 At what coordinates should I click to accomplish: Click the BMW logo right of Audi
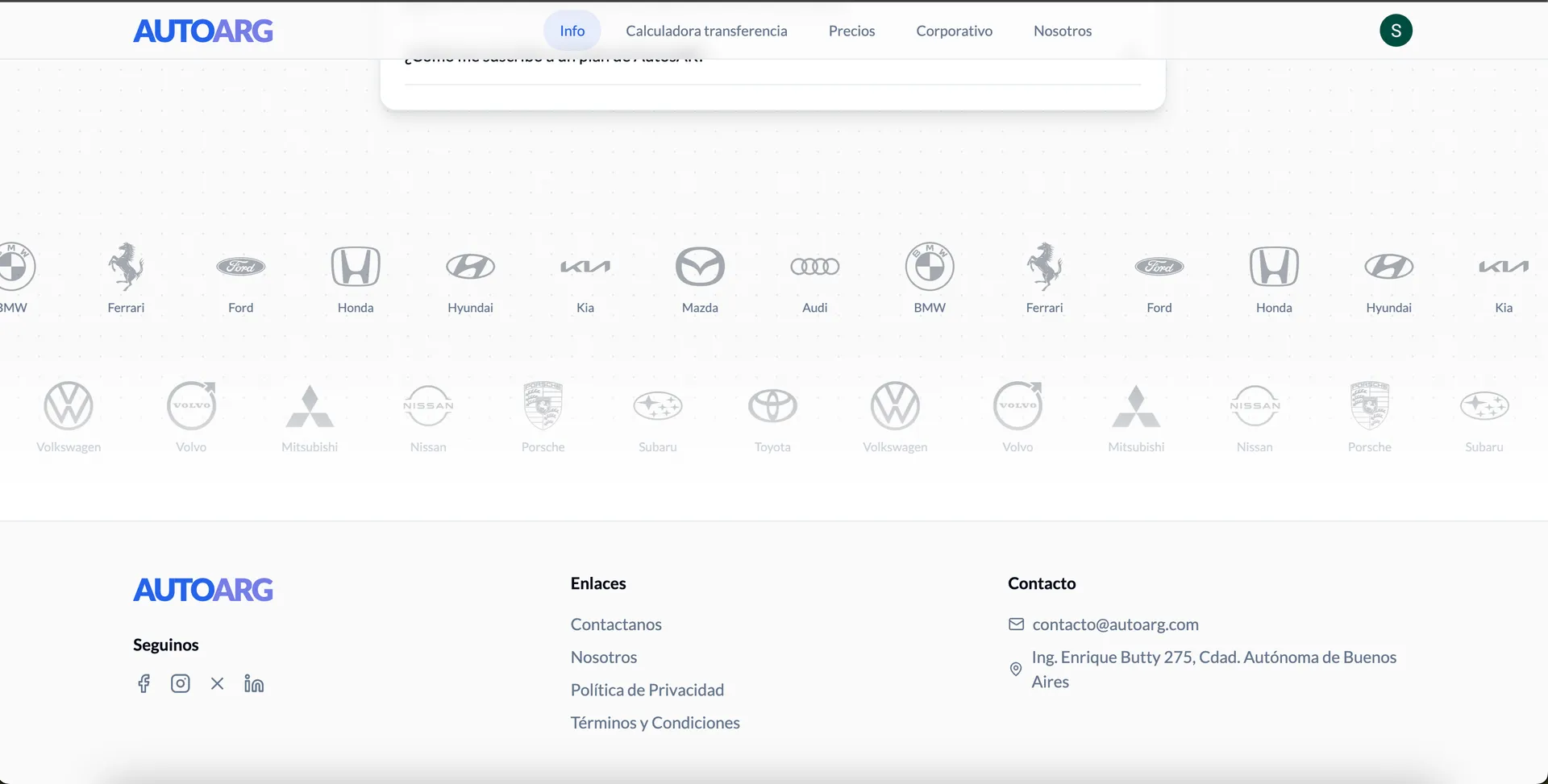(x=930, y=267)
